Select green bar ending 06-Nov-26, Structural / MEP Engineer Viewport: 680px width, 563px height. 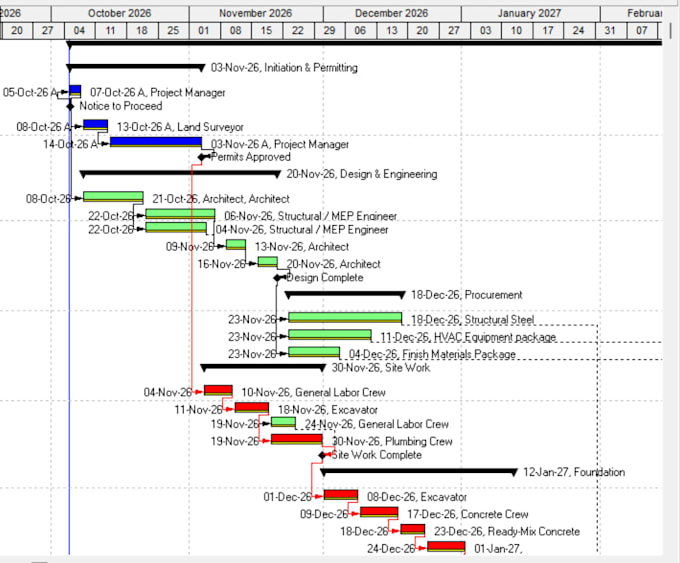180,214
